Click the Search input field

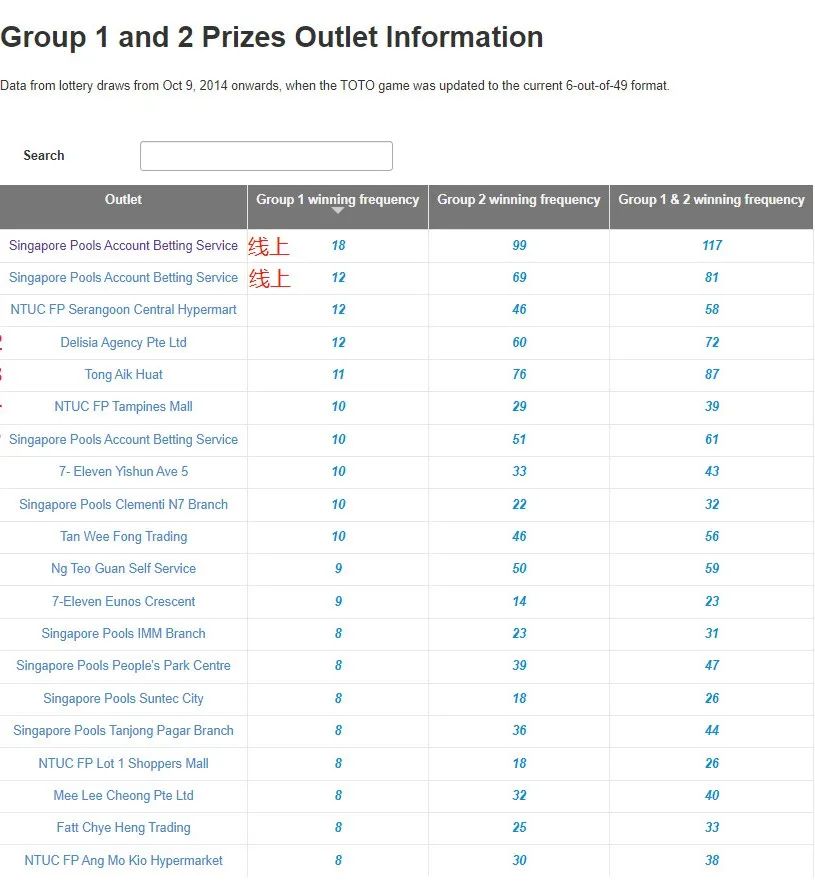point(266,156)
